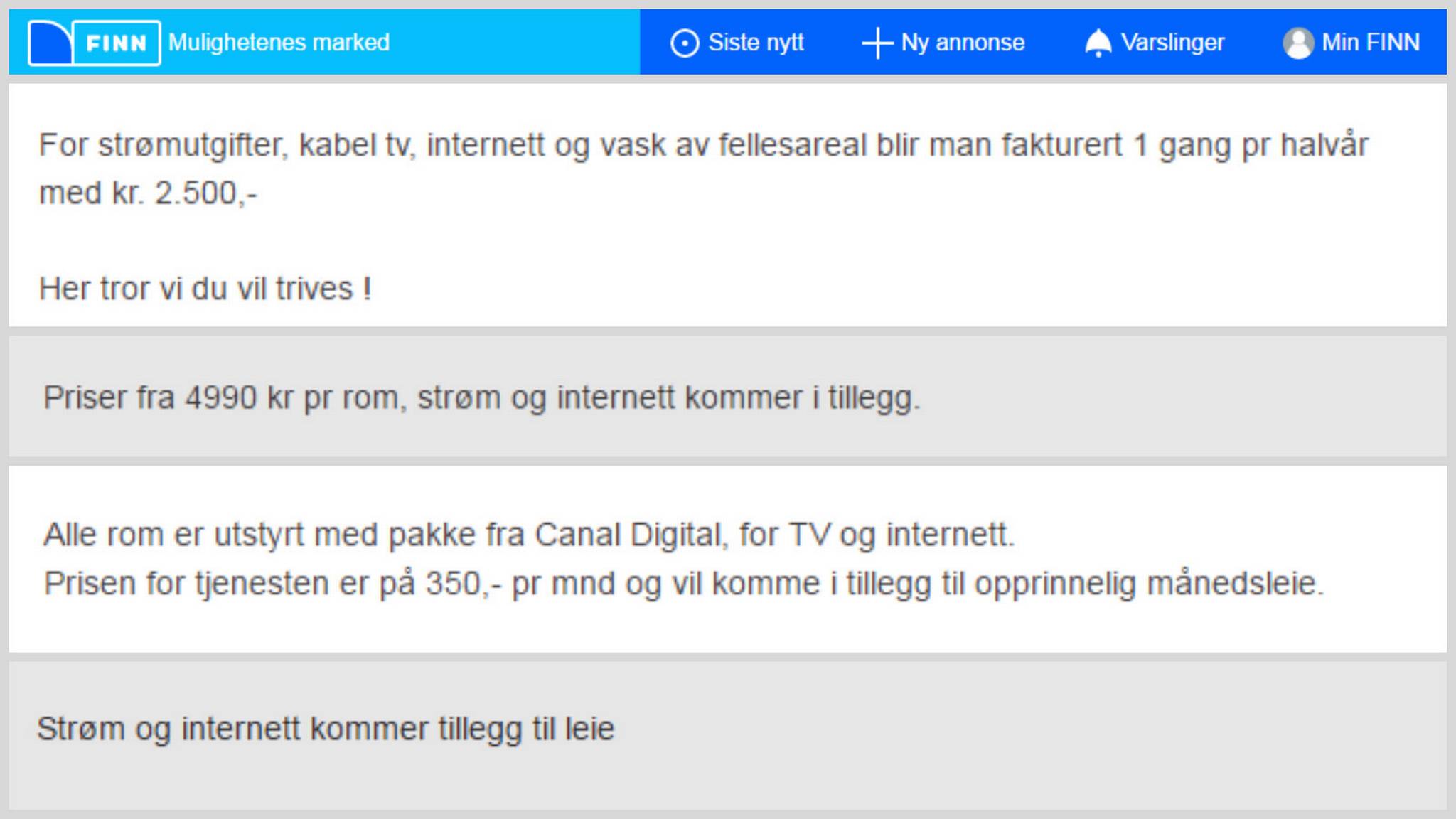Select the "Priser fra 4990 kr pr rom" card
This screenshot has width=1456, height=819.
[481, 397]
